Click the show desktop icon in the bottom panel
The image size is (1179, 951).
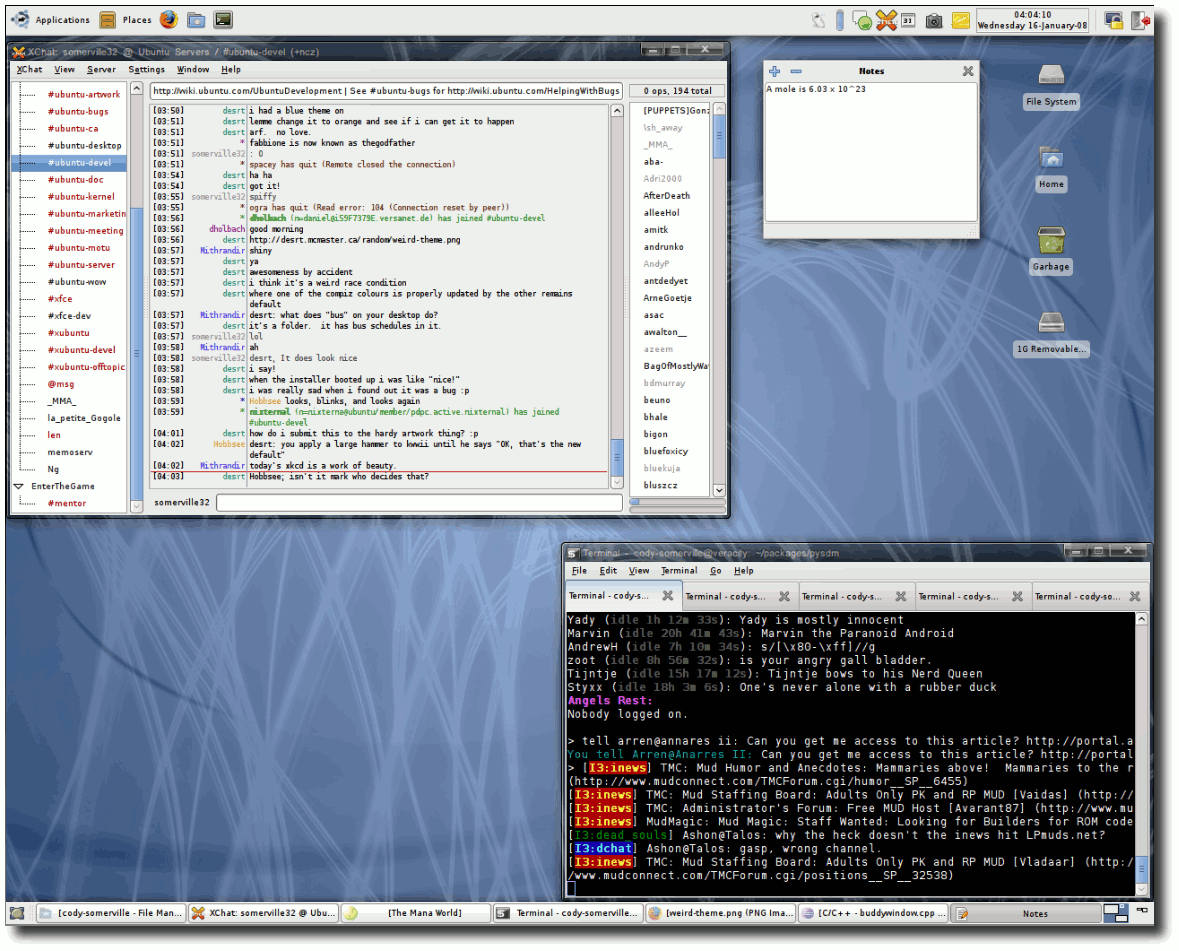17,913
